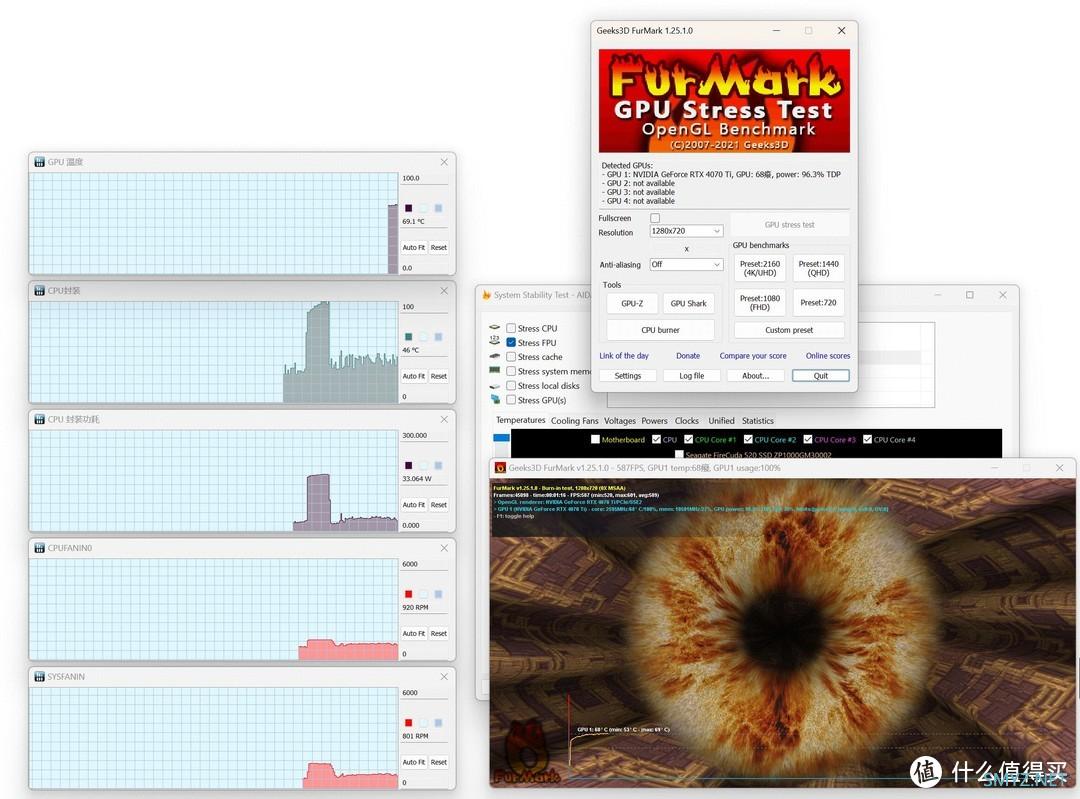This screenshot has height=799, width=1080.
Task: Run the Preset:1080 (FHD) benchmark
Action: coord(760,303)
